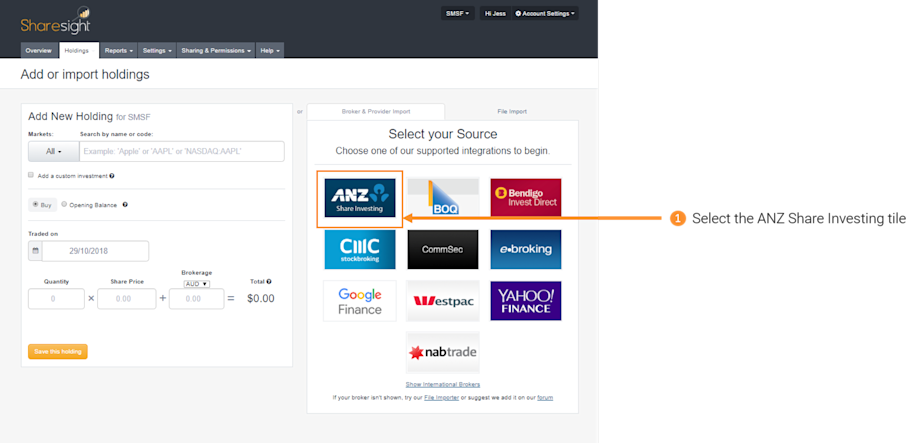The width and height of the screenshot is (917, 443).
Task: Expand Sharing & Permissions menu
Action: point(216,51)
